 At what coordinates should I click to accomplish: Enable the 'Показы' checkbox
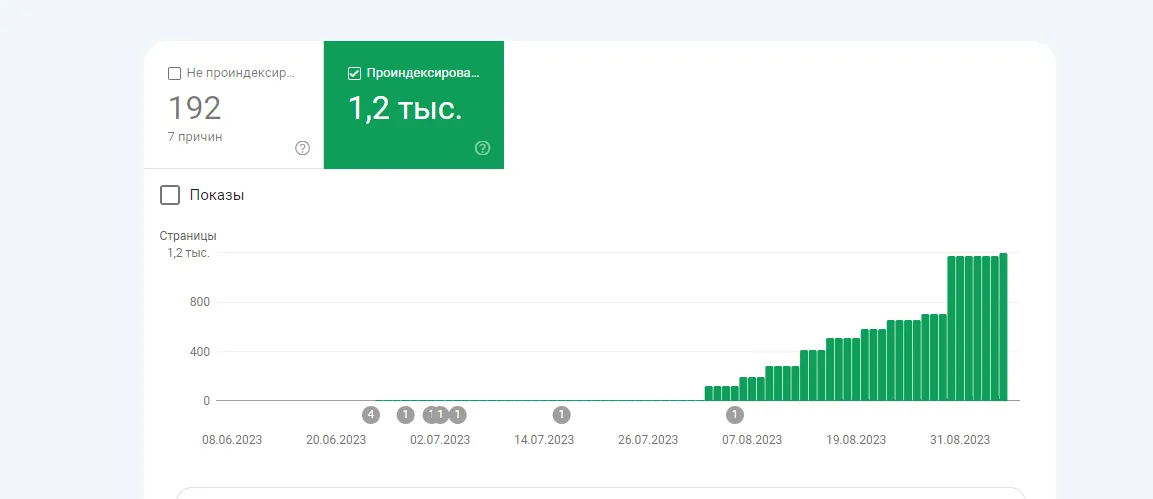coord(170,195)
